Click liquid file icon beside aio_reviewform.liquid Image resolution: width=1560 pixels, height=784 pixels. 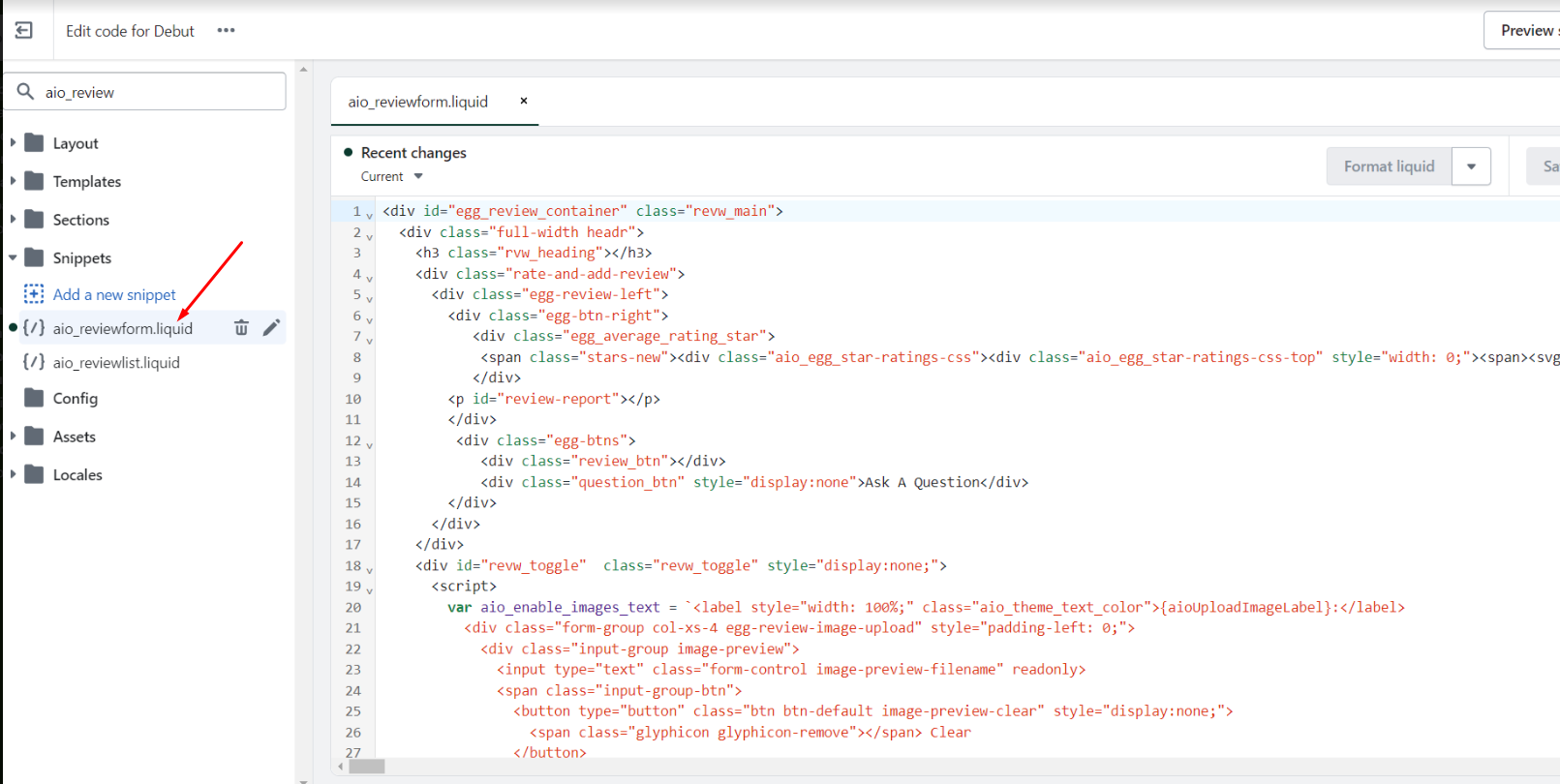point(34,328)
